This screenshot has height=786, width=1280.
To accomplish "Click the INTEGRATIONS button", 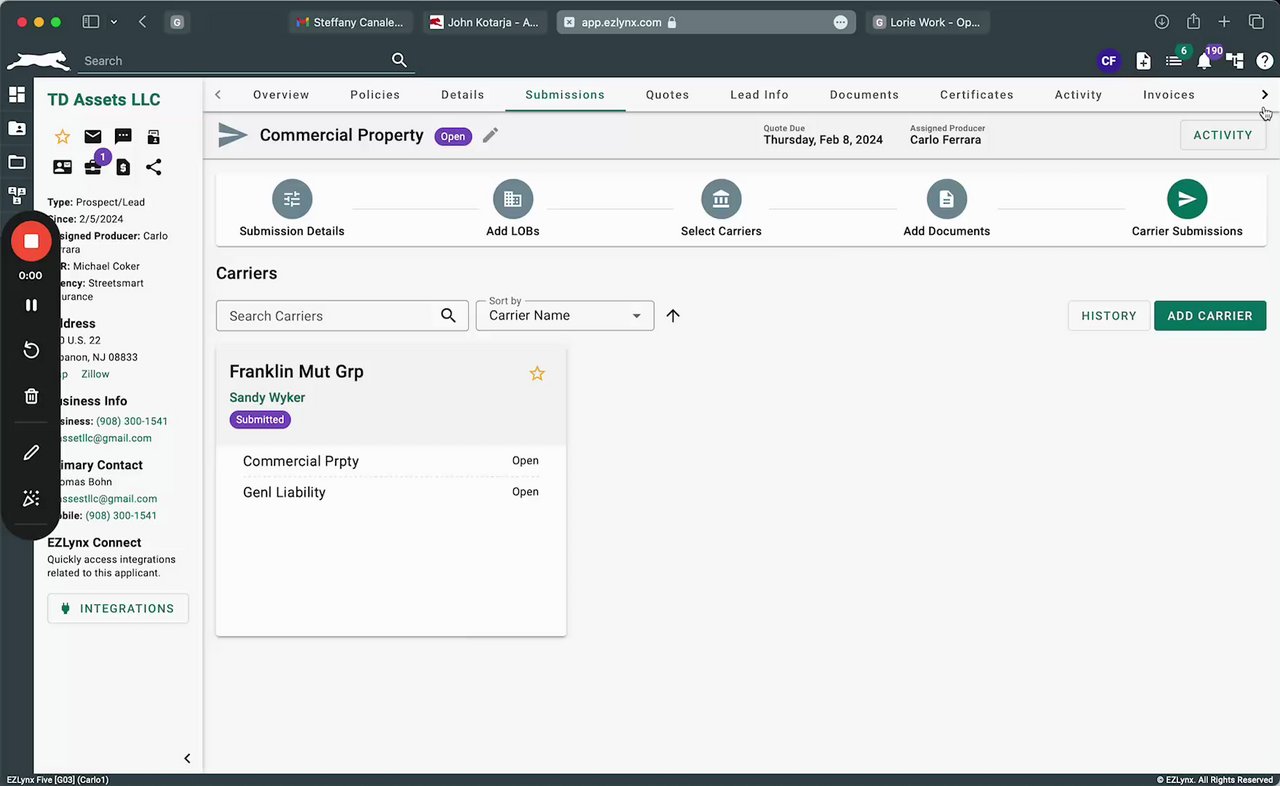I will (118, 608).
